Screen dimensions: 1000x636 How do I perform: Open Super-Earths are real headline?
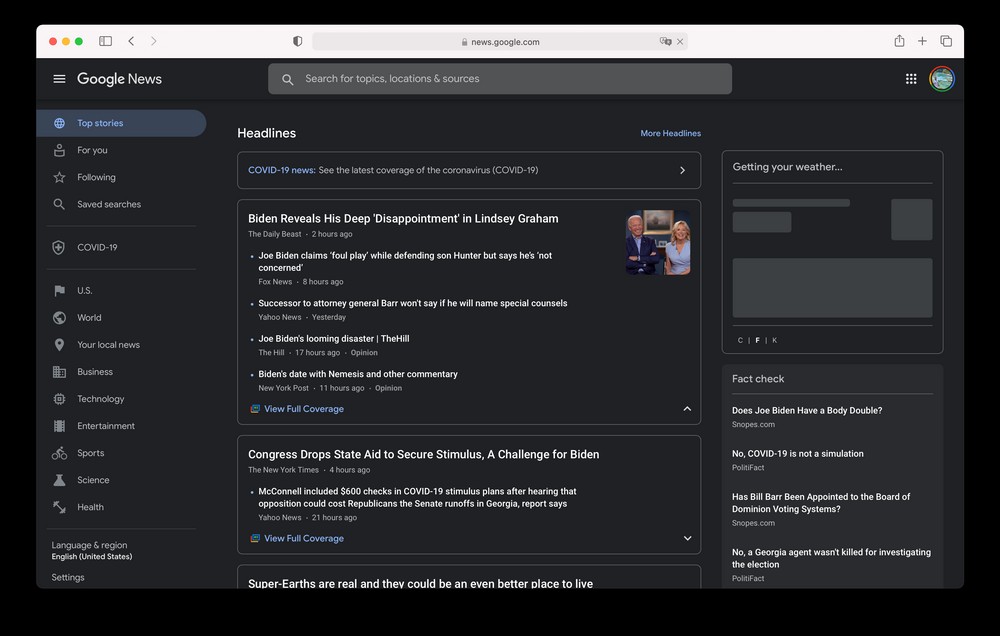click(x=420, y=583)
